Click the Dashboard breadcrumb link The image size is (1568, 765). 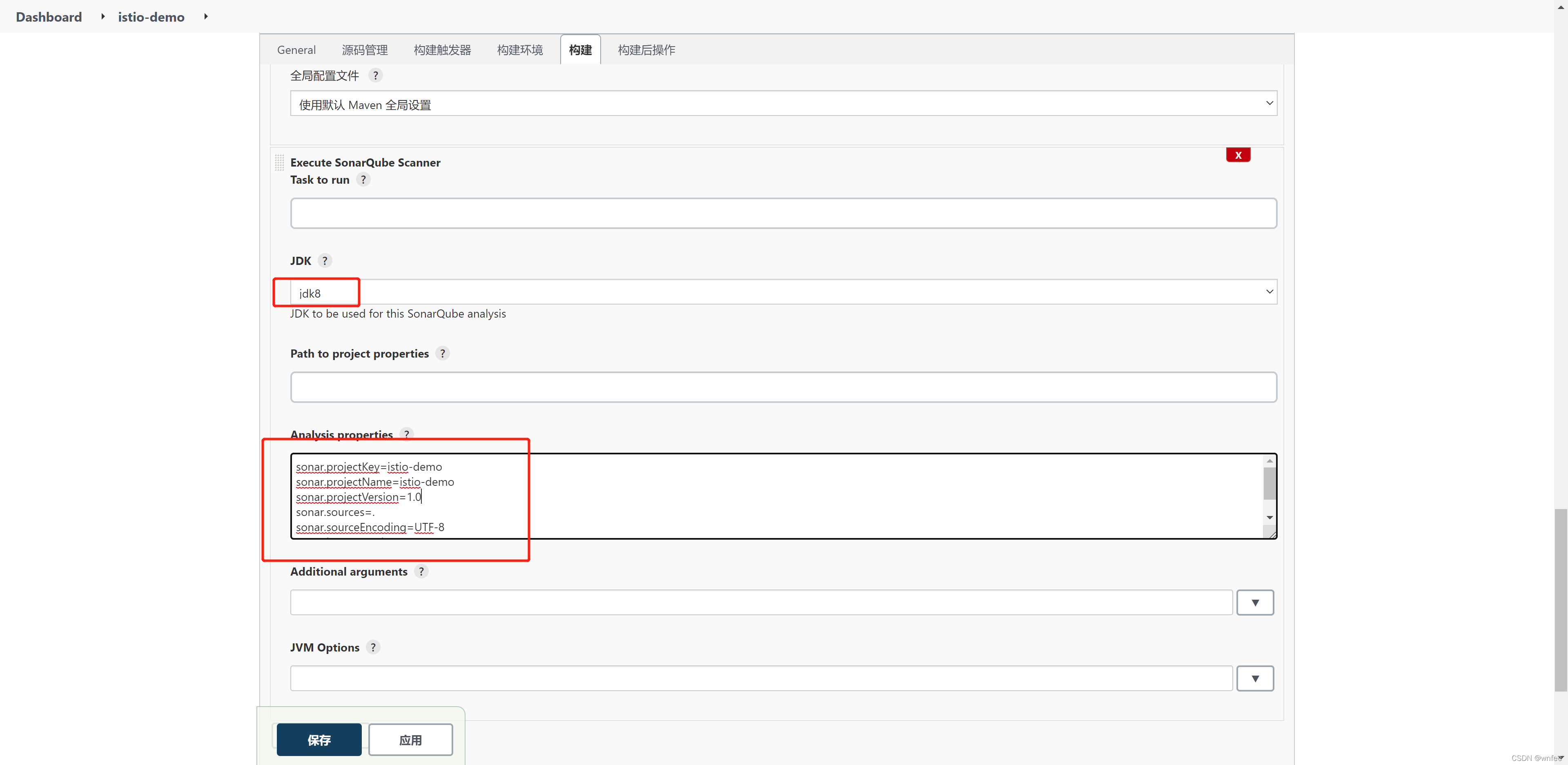point(49,17)
